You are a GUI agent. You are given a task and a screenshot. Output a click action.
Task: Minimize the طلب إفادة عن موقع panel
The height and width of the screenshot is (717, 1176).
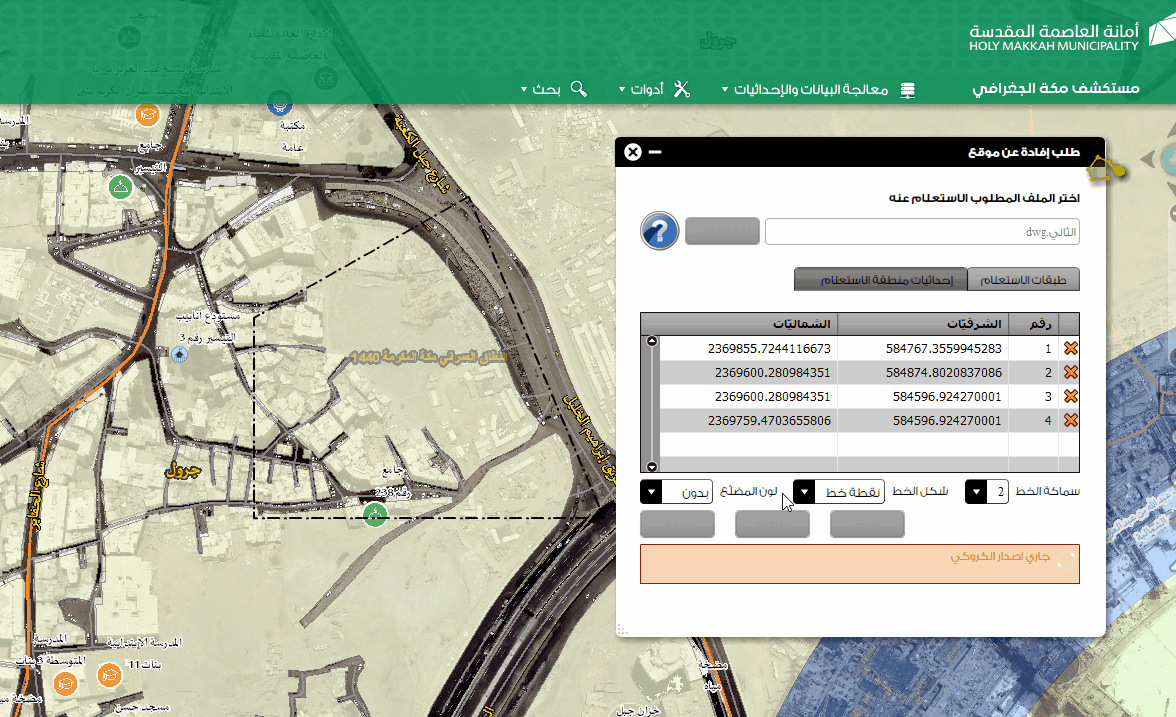(x=655, y=152)
